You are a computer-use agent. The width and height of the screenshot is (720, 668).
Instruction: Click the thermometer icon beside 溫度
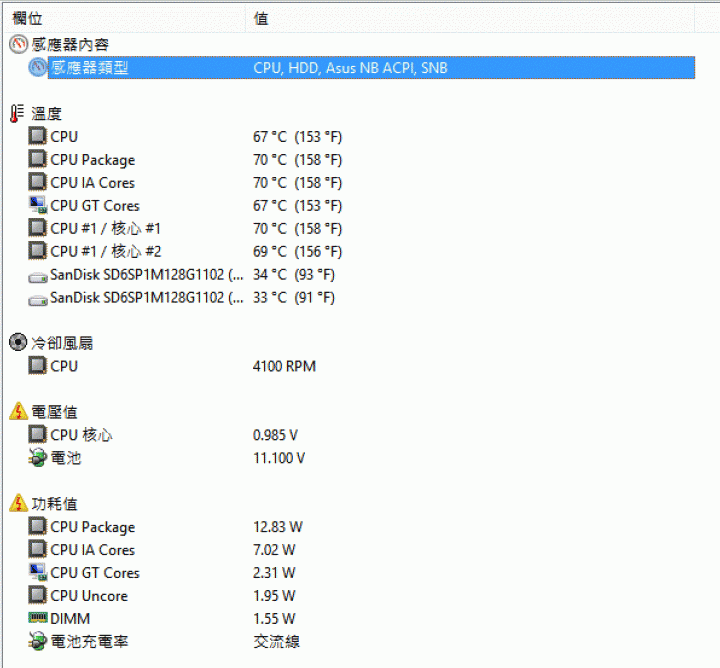click(x=17, y=113)
